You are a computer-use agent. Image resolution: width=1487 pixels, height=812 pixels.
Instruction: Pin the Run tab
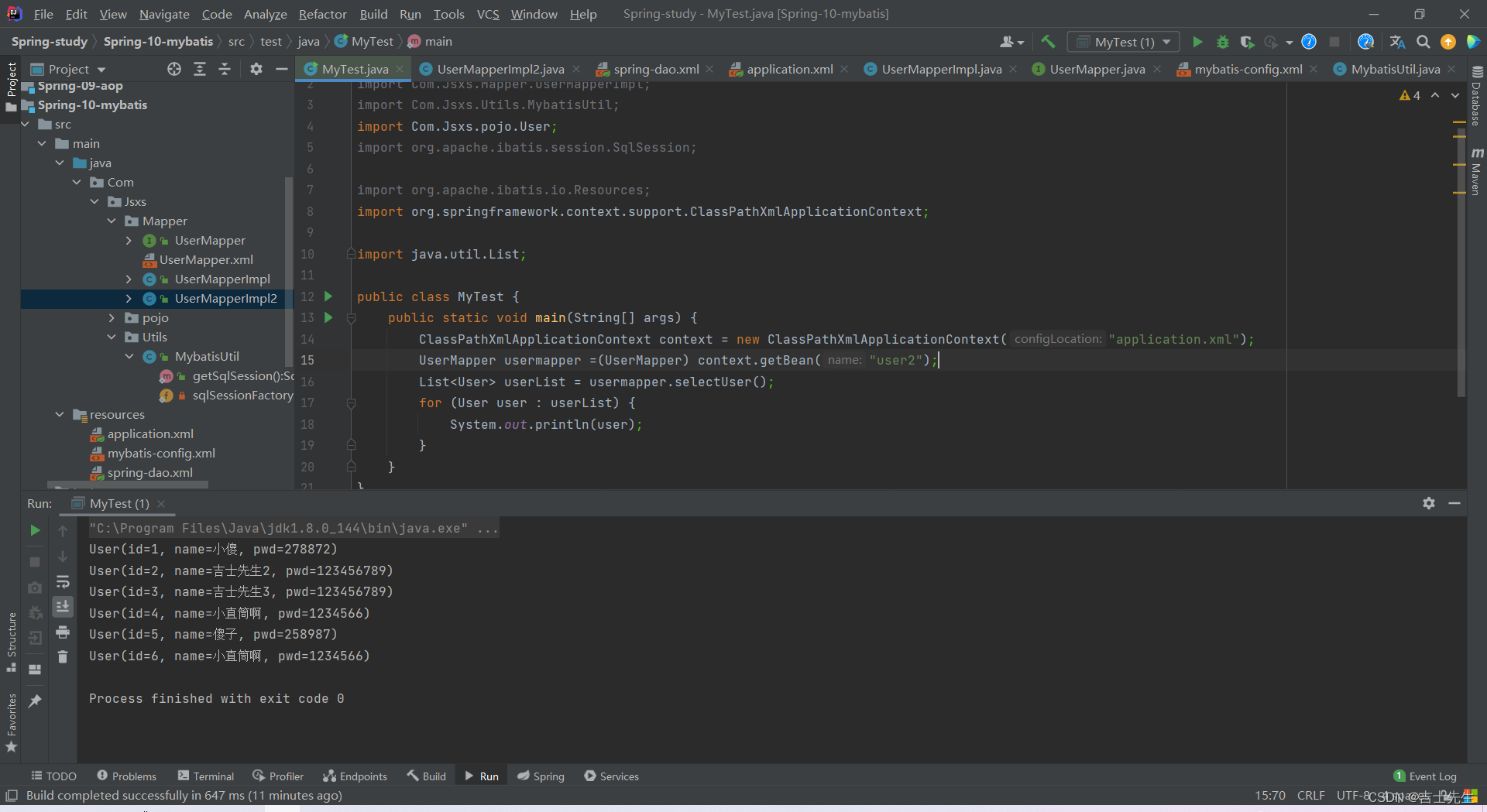tap(35, 701)
